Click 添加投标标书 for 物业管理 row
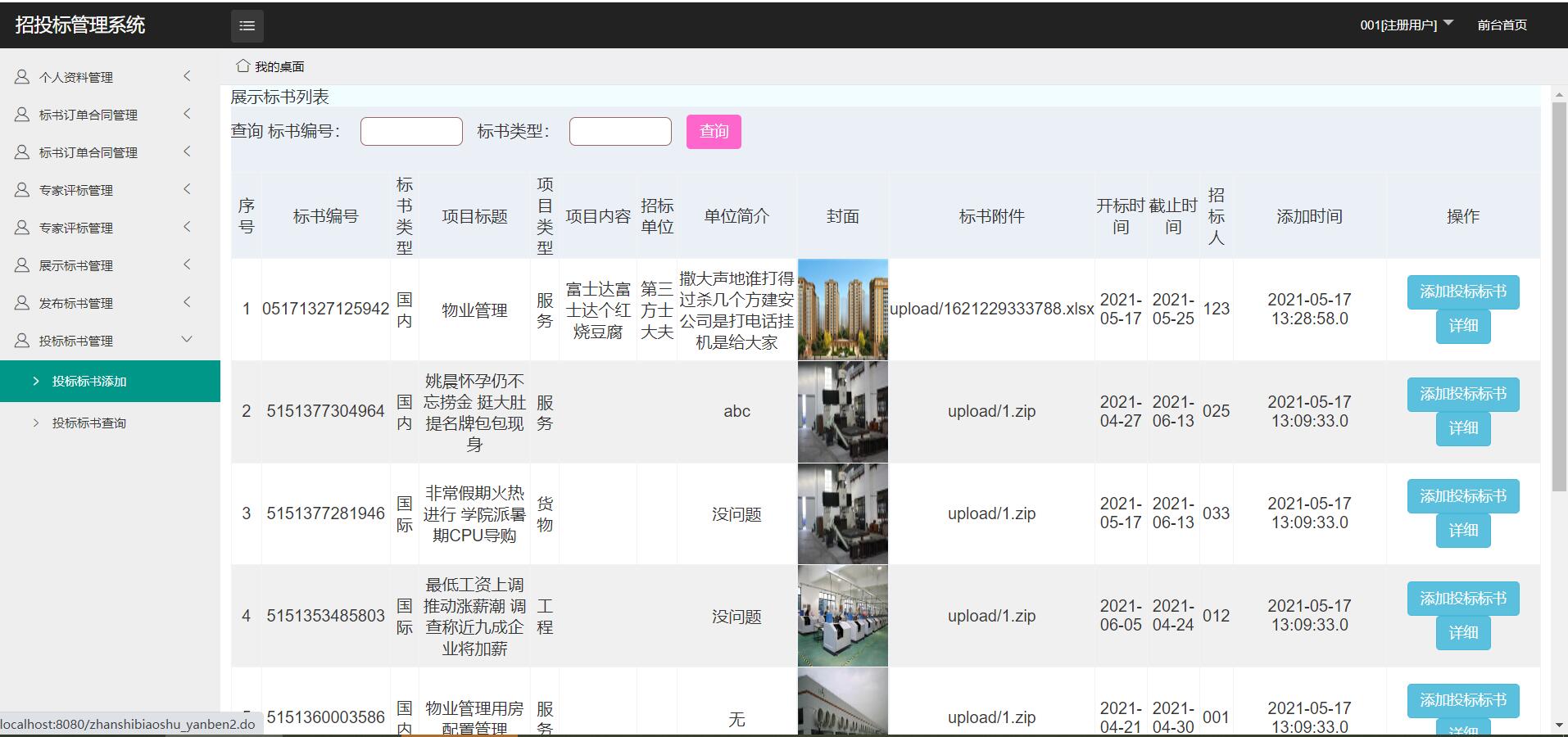Image resolution: width=1568 pixels, height=737 pixels. point(1463,292)
